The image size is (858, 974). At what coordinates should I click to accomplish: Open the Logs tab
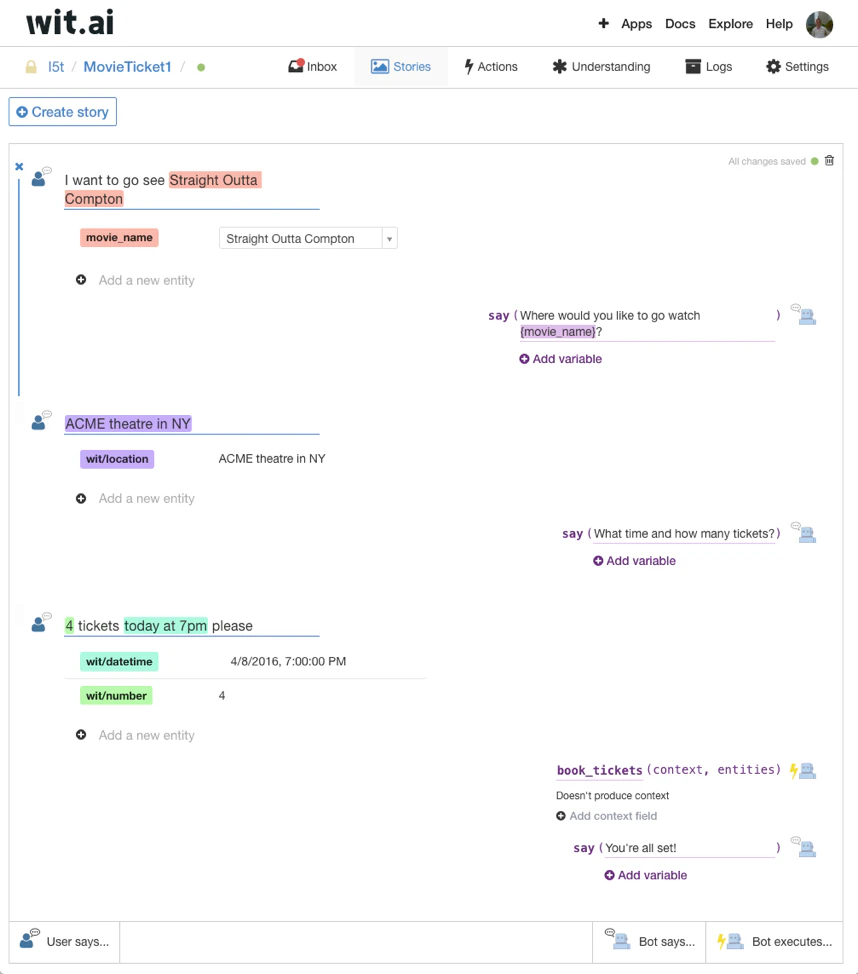tap(709, 67)
